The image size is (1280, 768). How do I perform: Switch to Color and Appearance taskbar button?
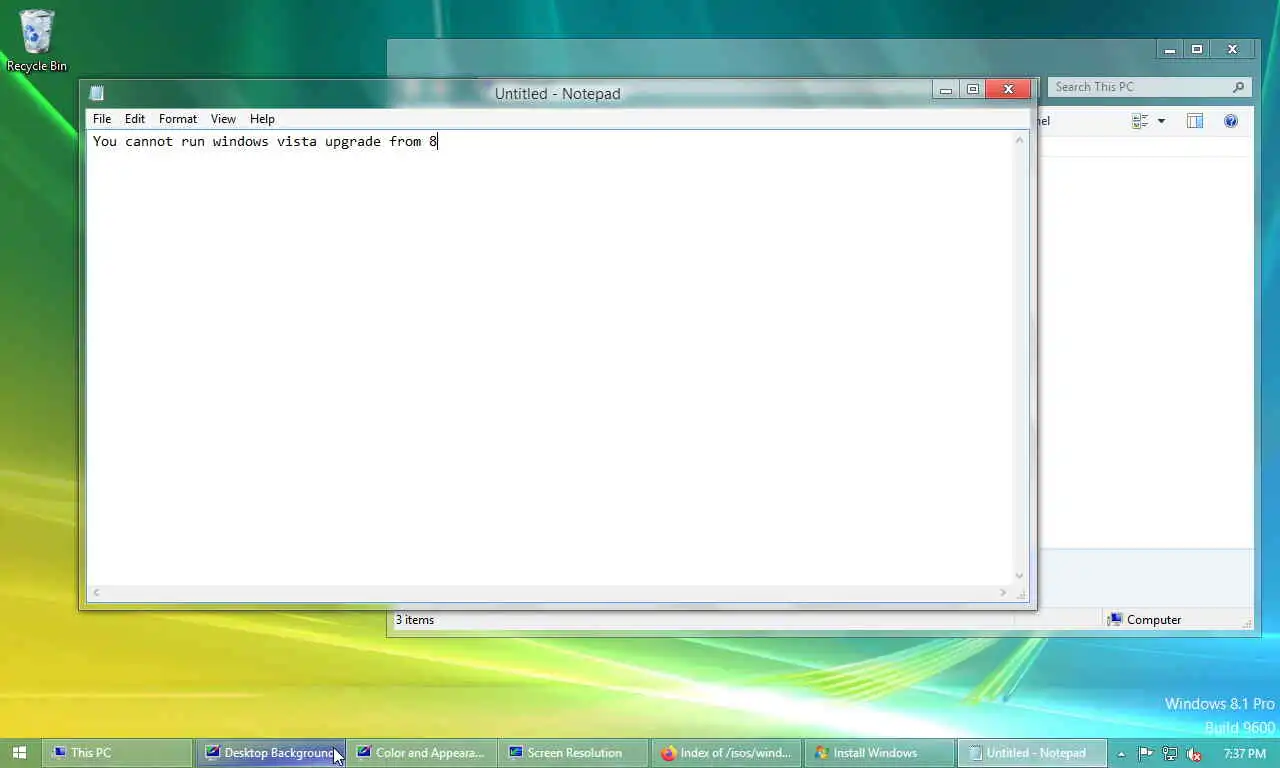(422, 753)
